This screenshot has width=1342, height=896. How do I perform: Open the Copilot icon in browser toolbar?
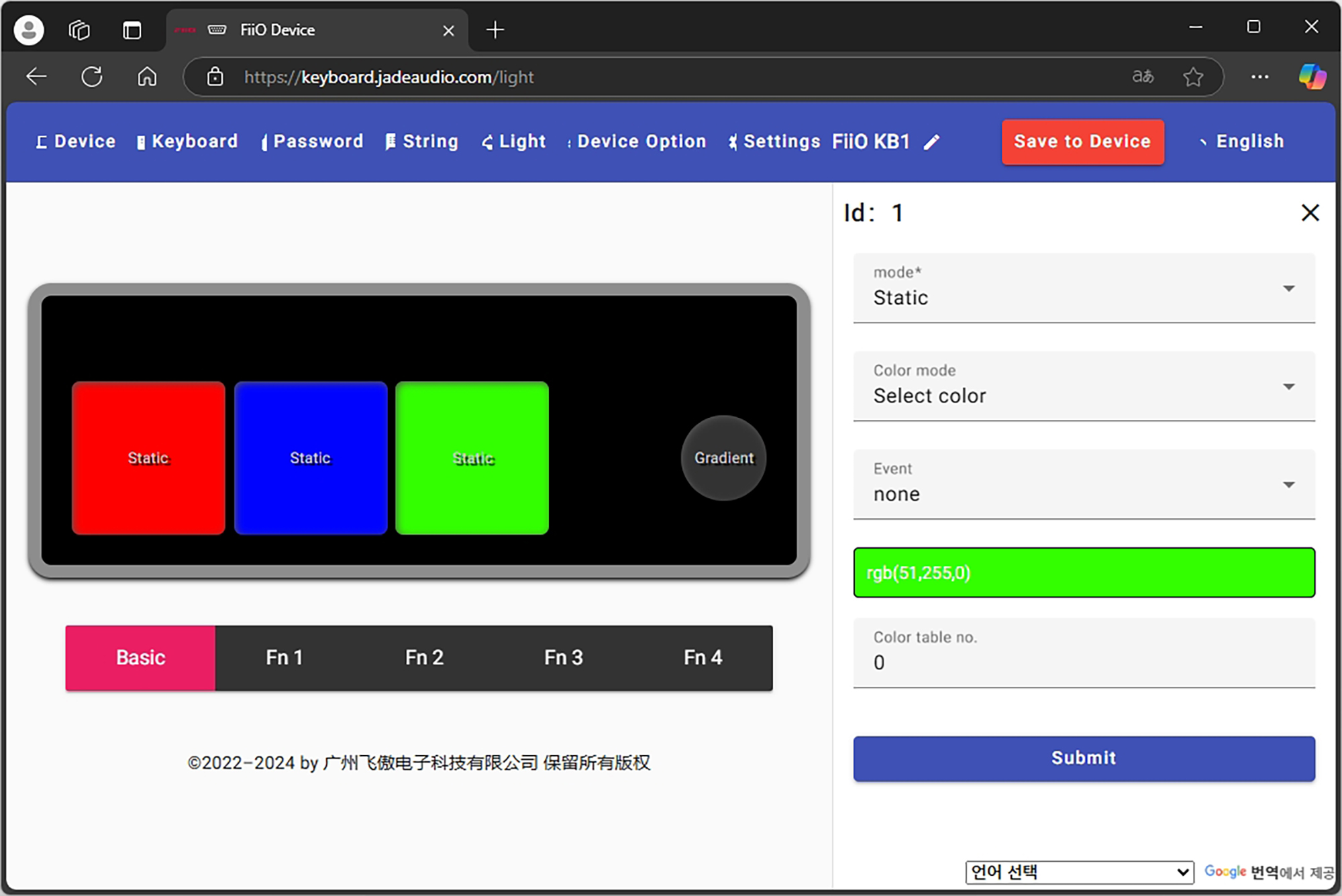[x=1311, y=77]
